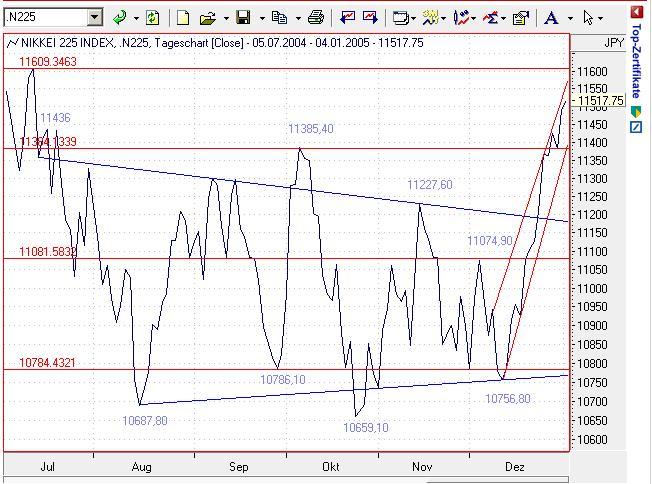This screenshot has height=484, width=652.
Task: Click the 10600 value on price axis
Action: coord(592,440)
